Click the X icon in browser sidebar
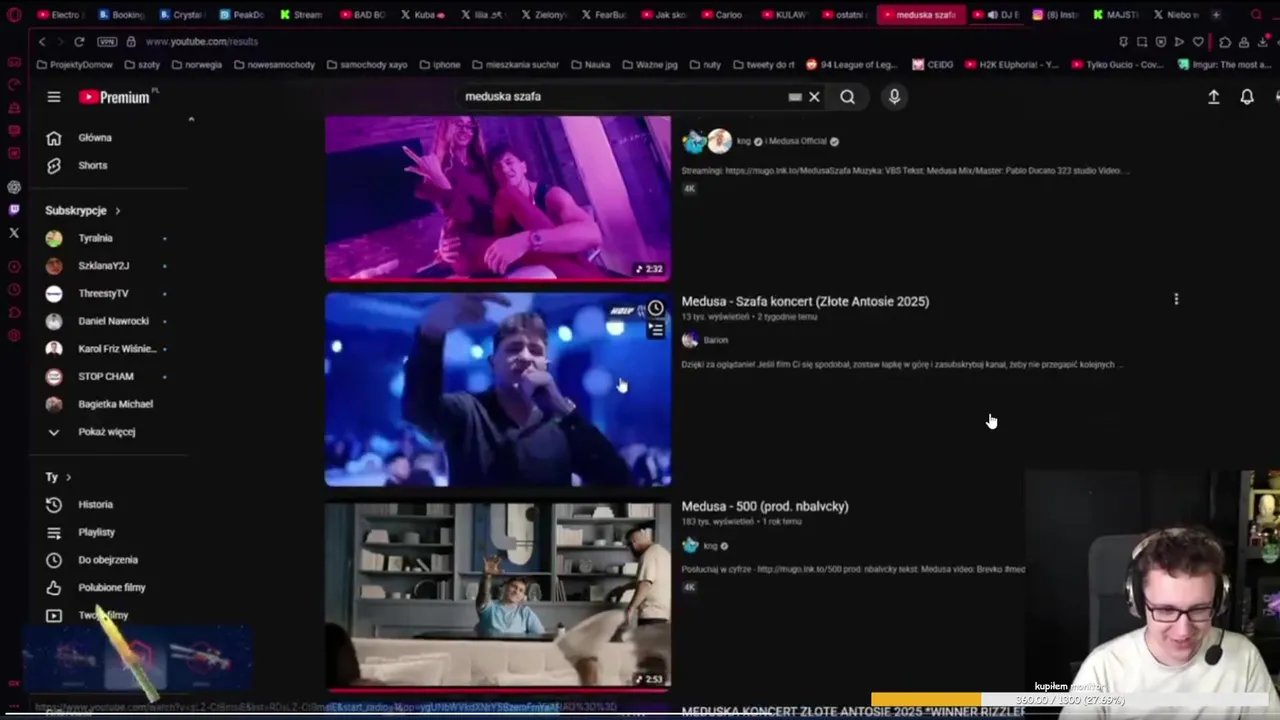 click(x=14, y=233)
